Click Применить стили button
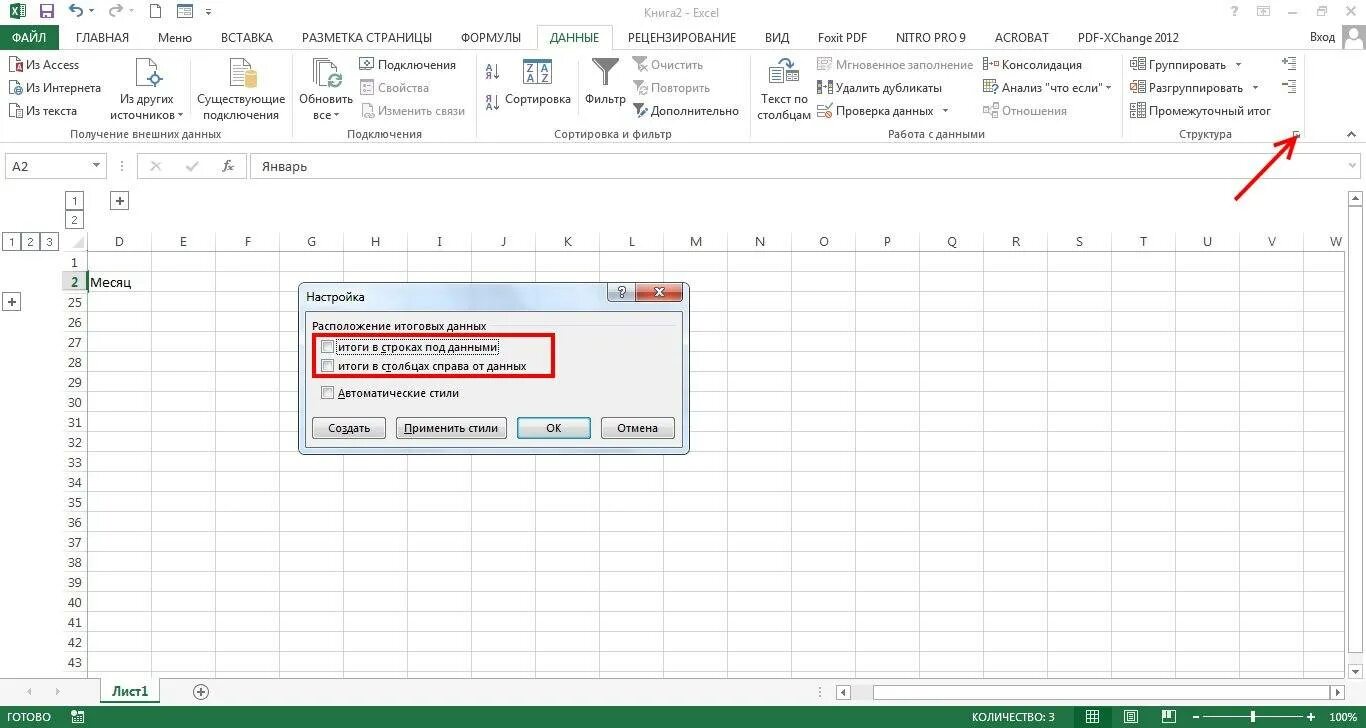Viewport: 1366px width, 728px height. (452, 428)
